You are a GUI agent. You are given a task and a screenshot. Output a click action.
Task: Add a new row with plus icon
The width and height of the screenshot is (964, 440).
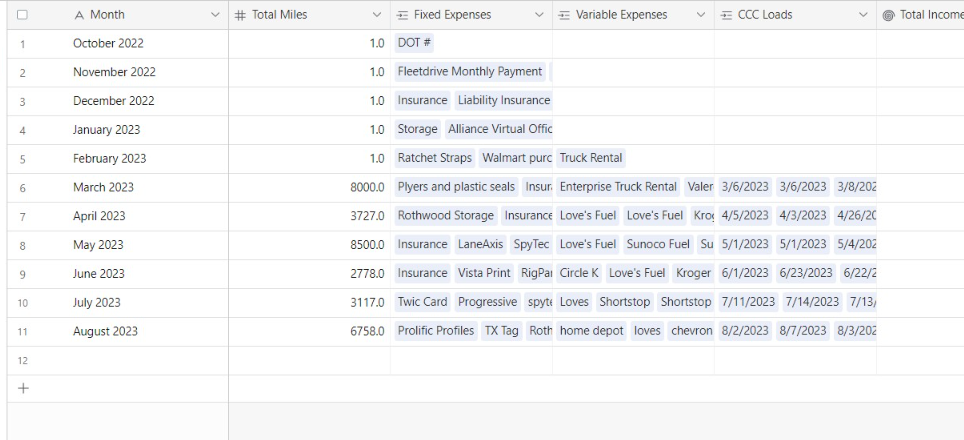23,388
